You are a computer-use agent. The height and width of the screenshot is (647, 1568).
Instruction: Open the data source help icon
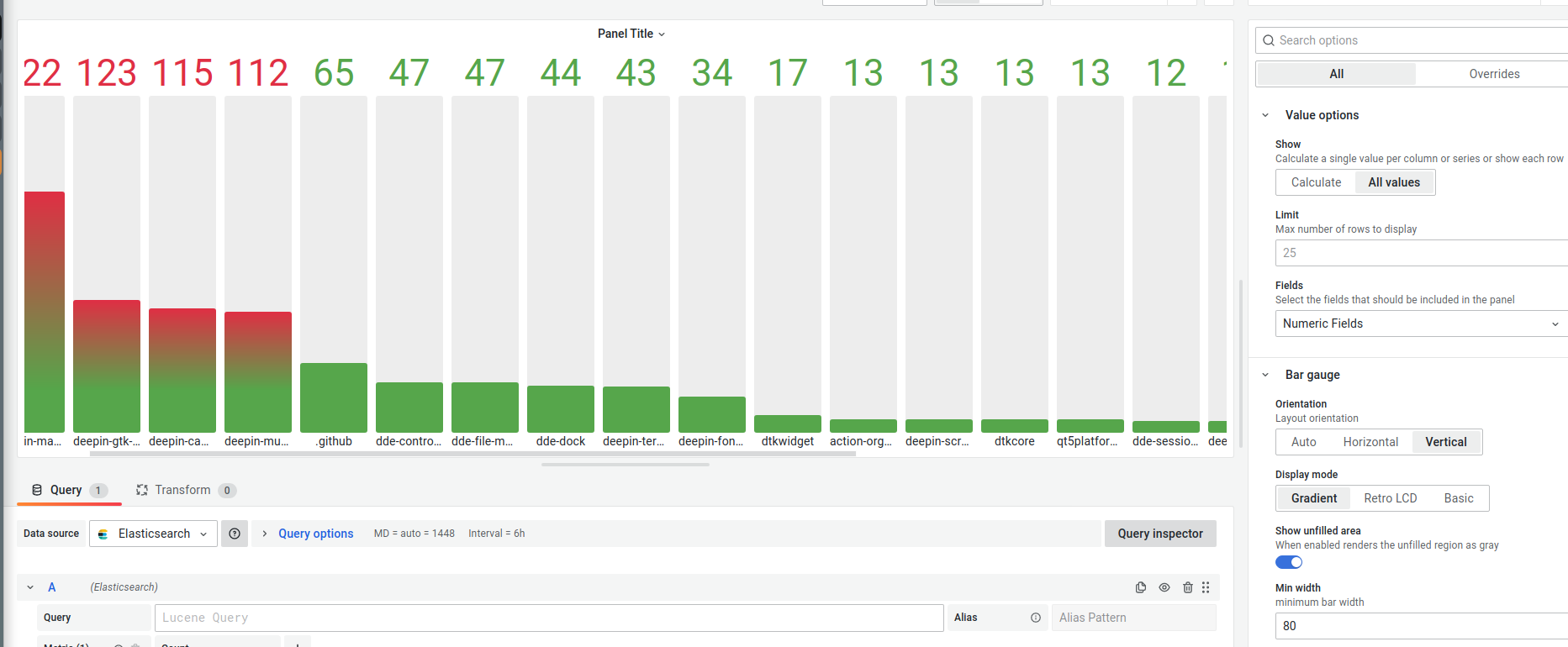235,534
